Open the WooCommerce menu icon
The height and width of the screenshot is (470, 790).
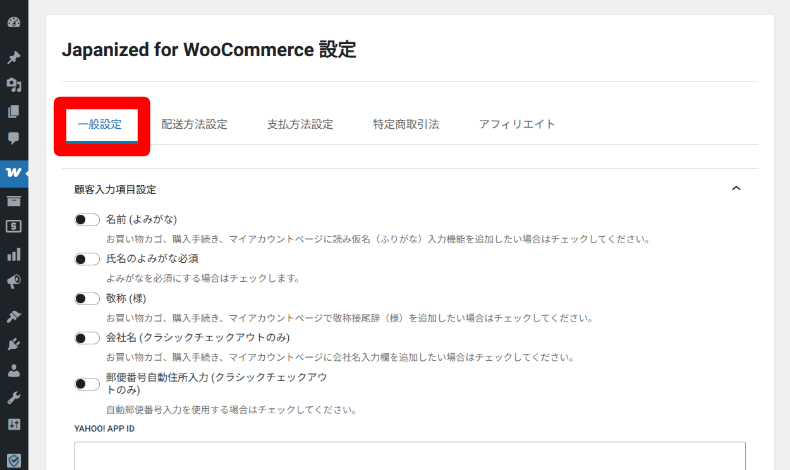pyautogui.click(x=14, y=173)
